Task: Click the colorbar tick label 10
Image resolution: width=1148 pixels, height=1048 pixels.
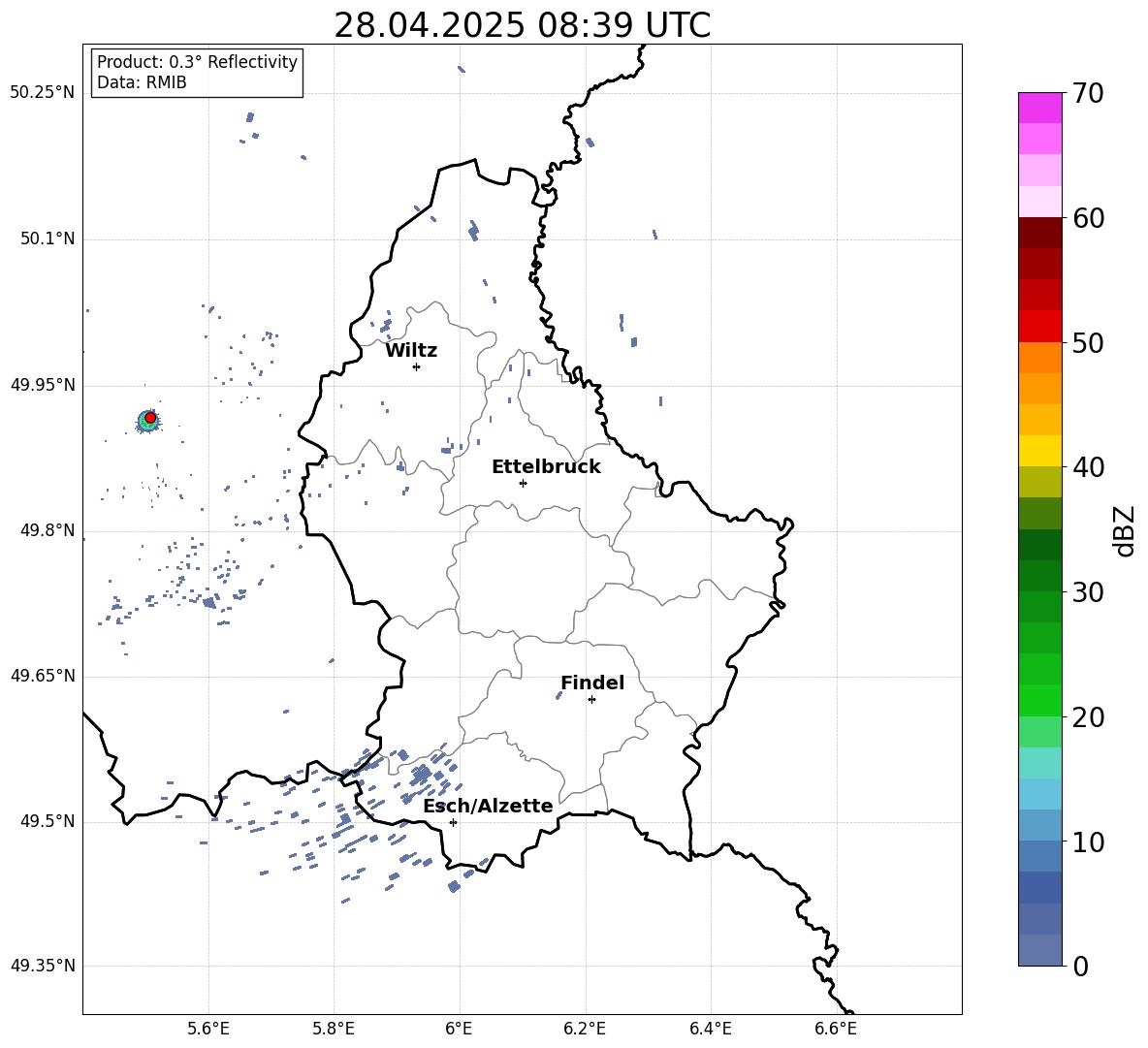Action: (1089, 842)
